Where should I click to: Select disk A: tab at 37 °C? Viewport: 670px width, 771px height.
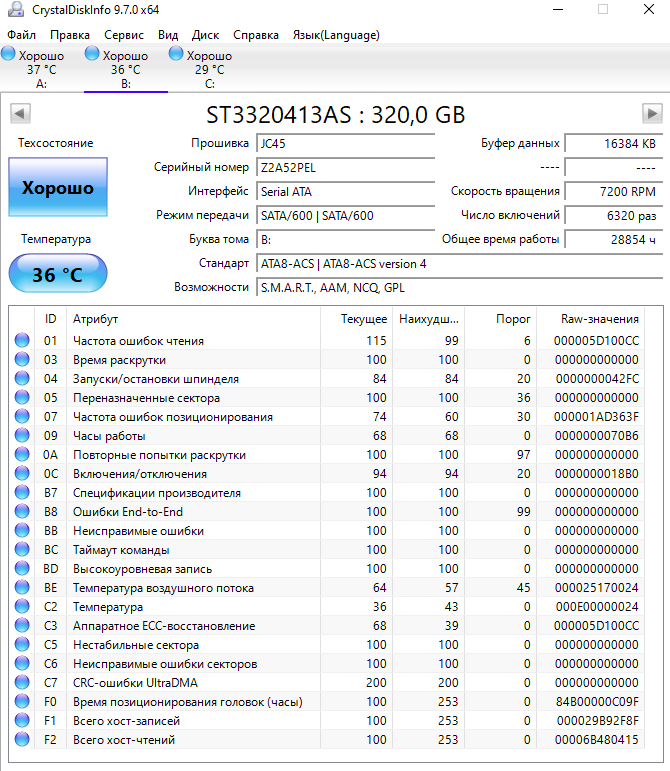click(x=42, y=69)
